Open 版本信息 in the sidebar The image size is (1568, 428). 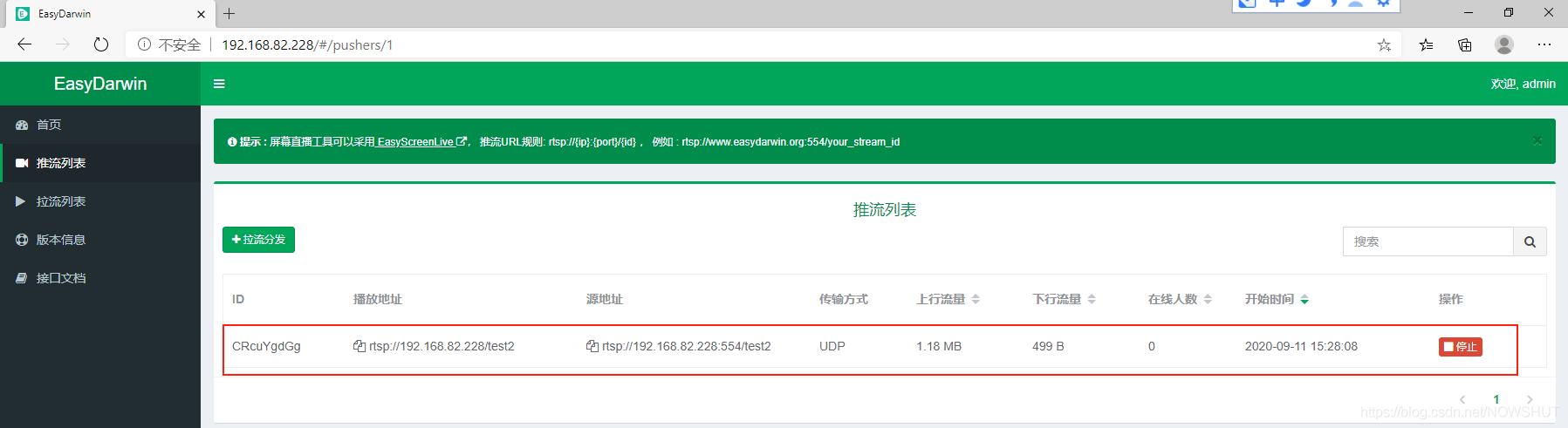pos(60,240)
